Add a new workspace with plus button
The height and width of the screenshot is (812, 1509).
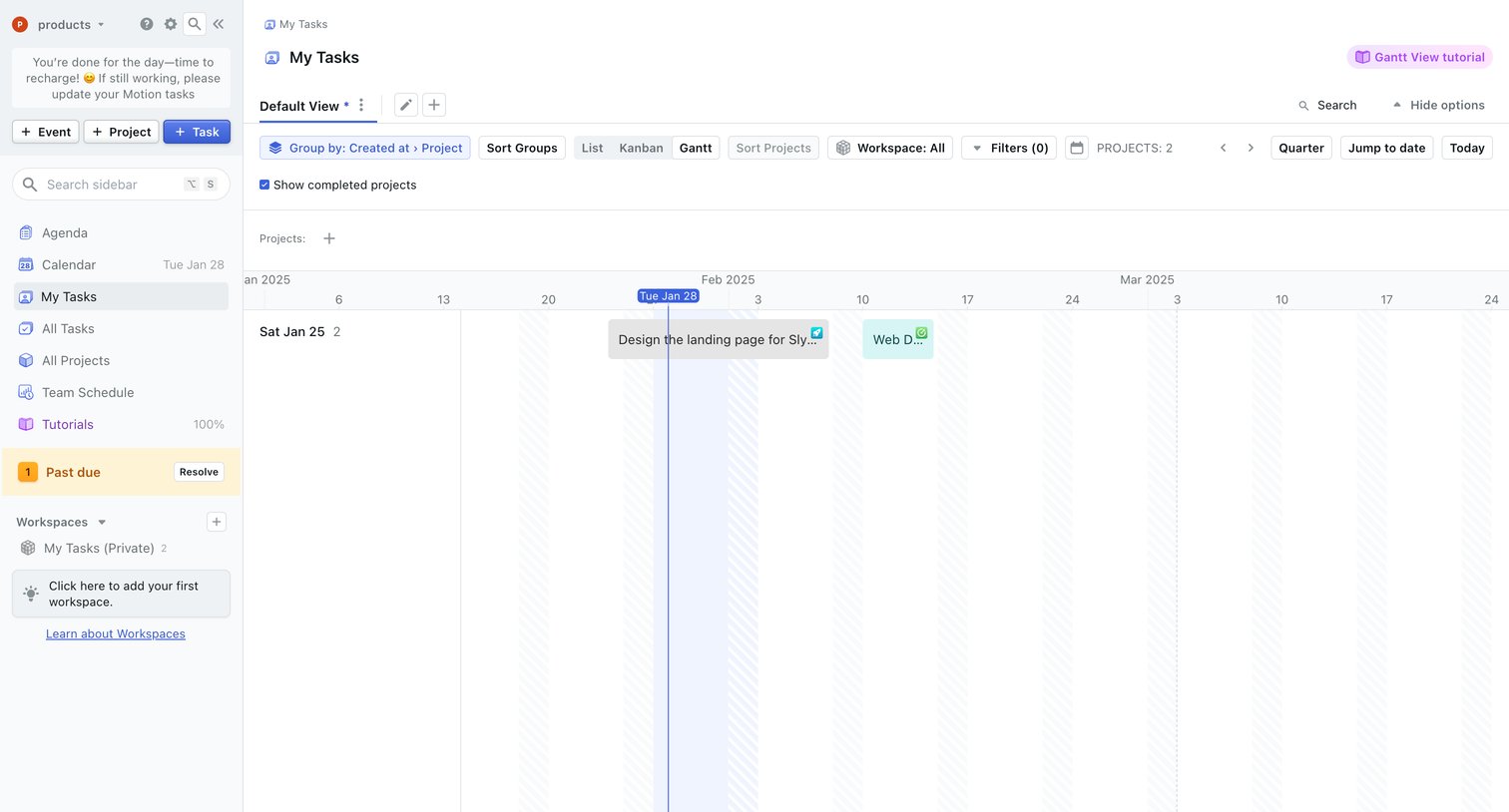coord(217,522)
